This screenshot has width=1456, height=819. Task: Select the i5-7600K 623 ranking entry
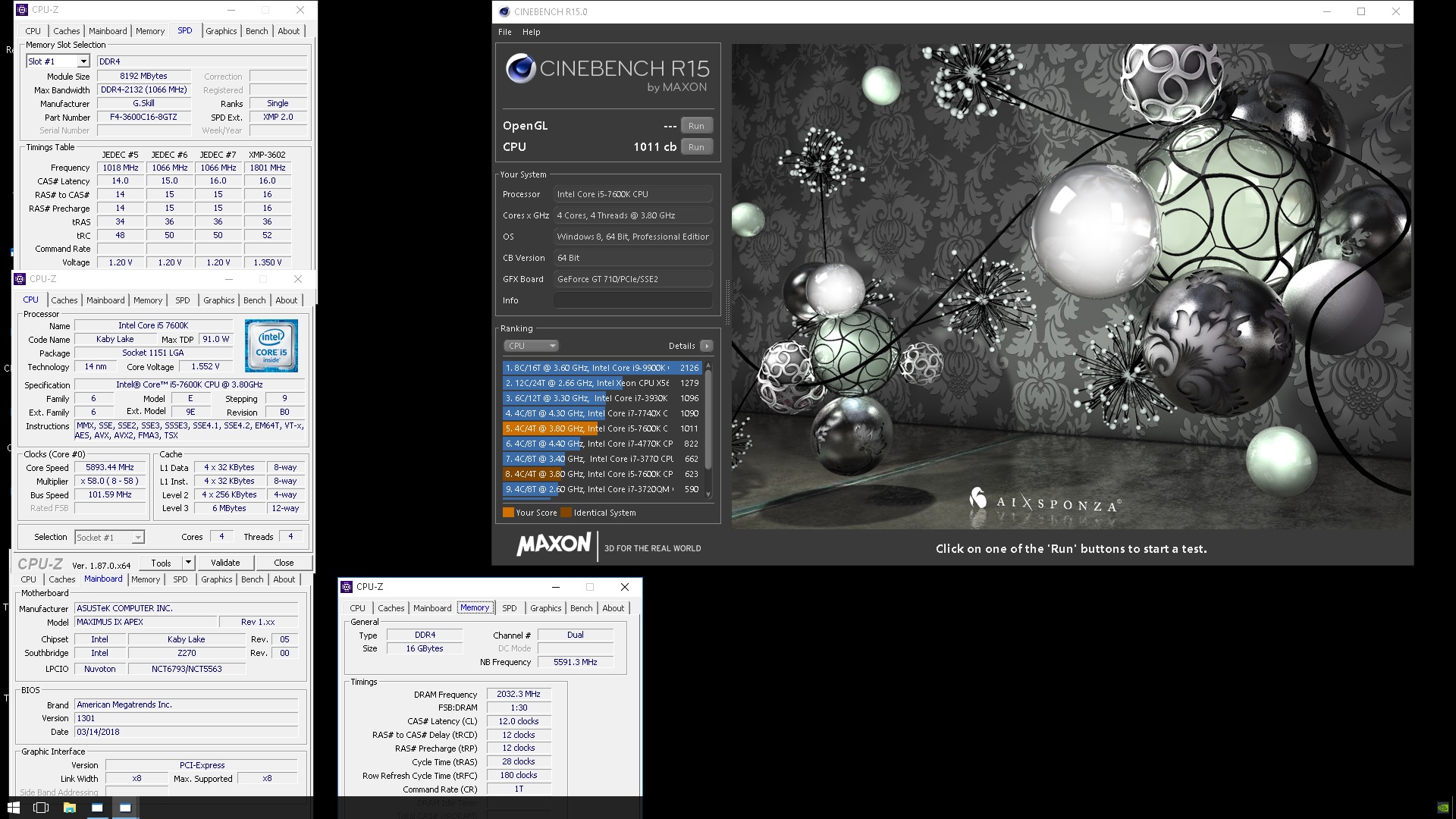click(602, 474)
